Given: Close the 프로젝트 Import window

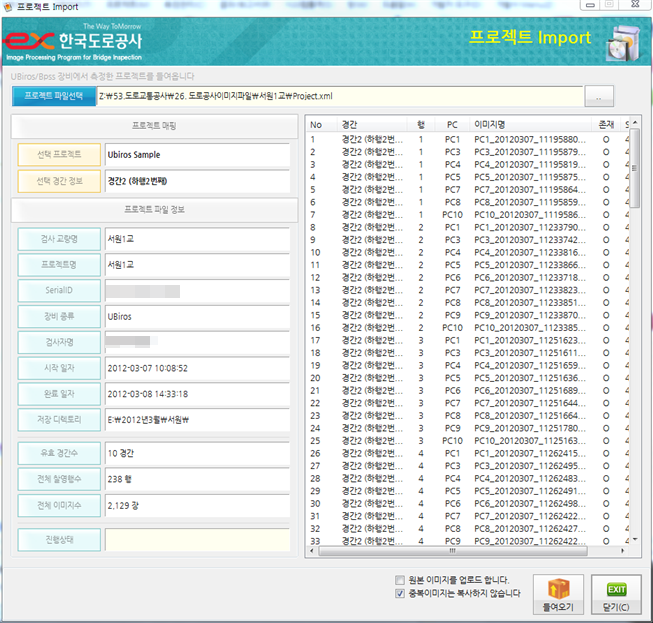Looking at the screenshot, I should [x=635, y=5].
